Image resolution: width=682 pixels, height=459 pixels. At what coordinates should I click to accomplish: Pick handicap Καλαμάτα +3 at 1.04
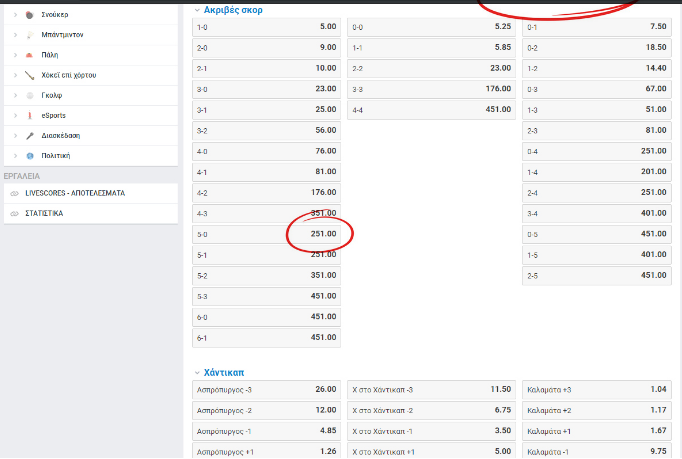pyautogui.click(x=597, y=390)
